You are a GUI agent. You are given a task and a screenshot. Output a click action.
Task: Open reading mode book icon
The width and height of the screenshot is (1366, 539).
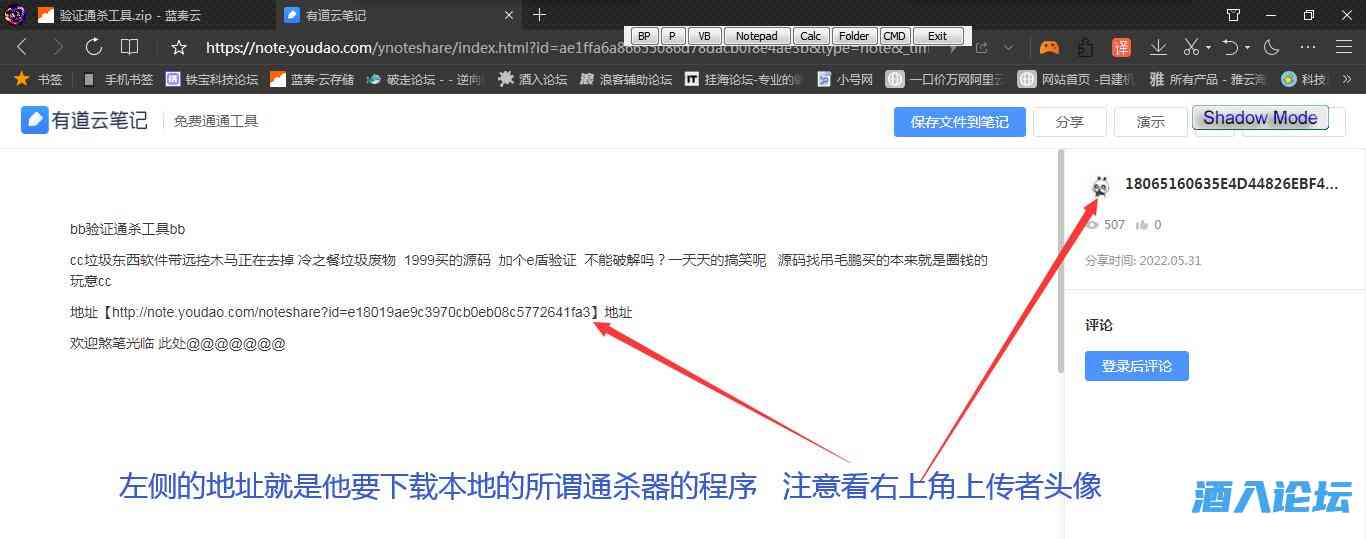coord(129,47)
